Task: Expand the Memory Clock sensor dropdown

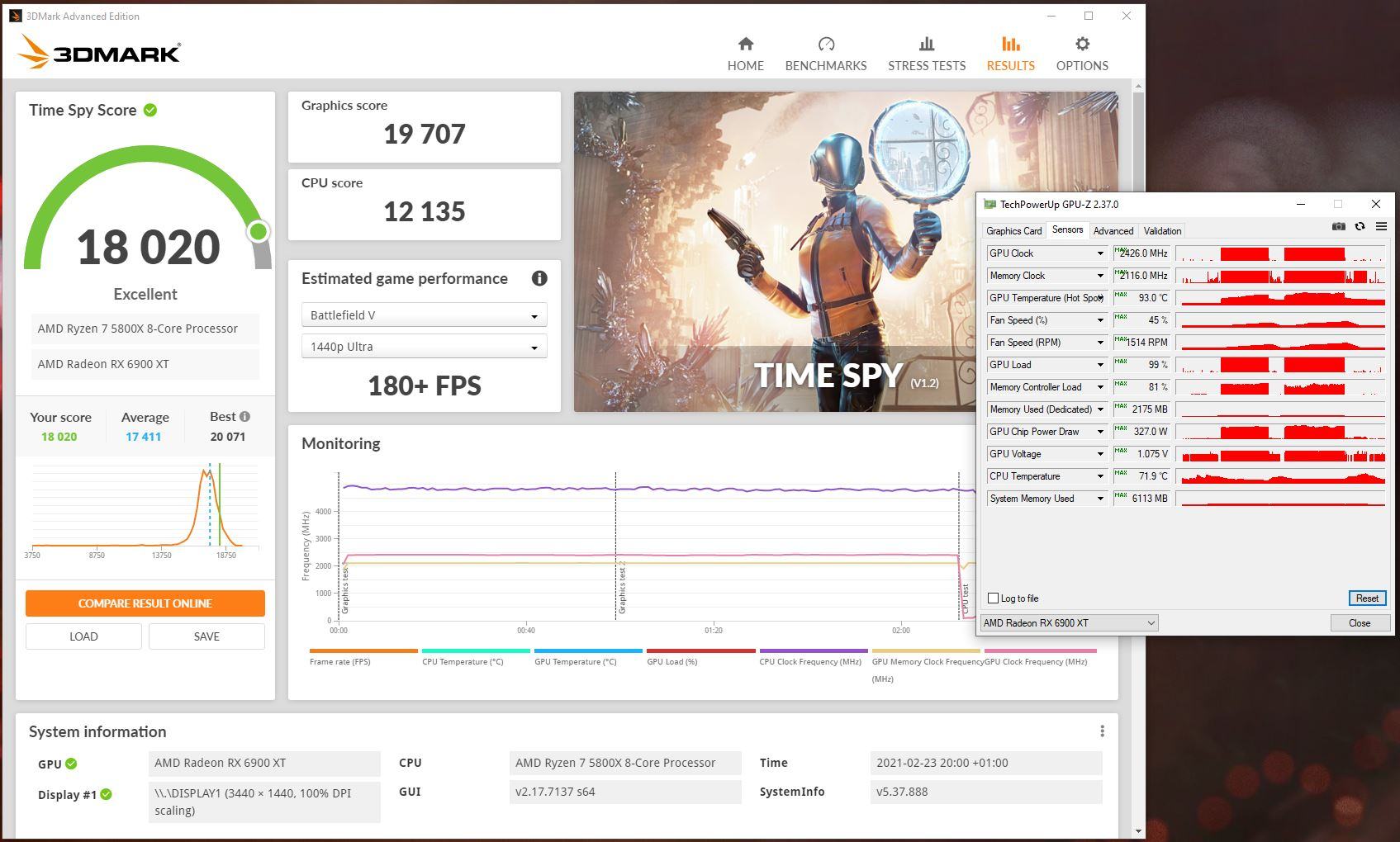Action: [1100, 276]
